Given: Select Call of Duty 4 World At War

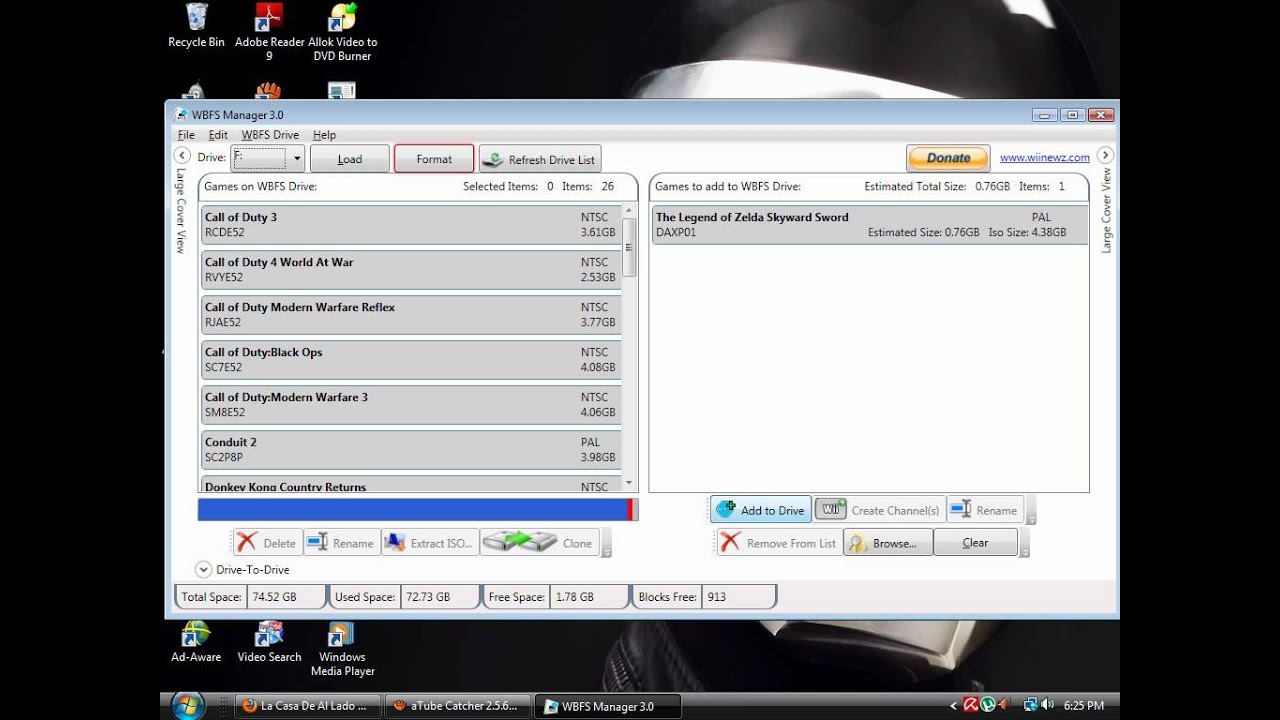Looking at the screenshot, I should tap(410, 270).
